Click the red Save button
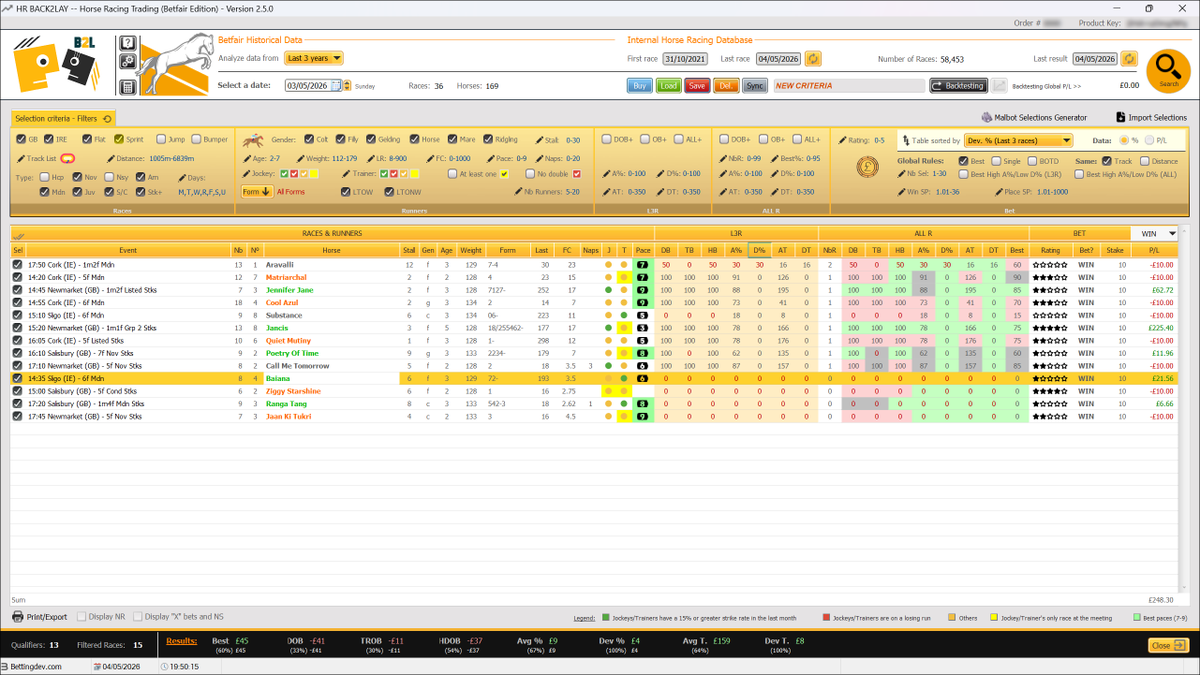Viewport: 1200px width, 675px height. [x=697, y=86]
